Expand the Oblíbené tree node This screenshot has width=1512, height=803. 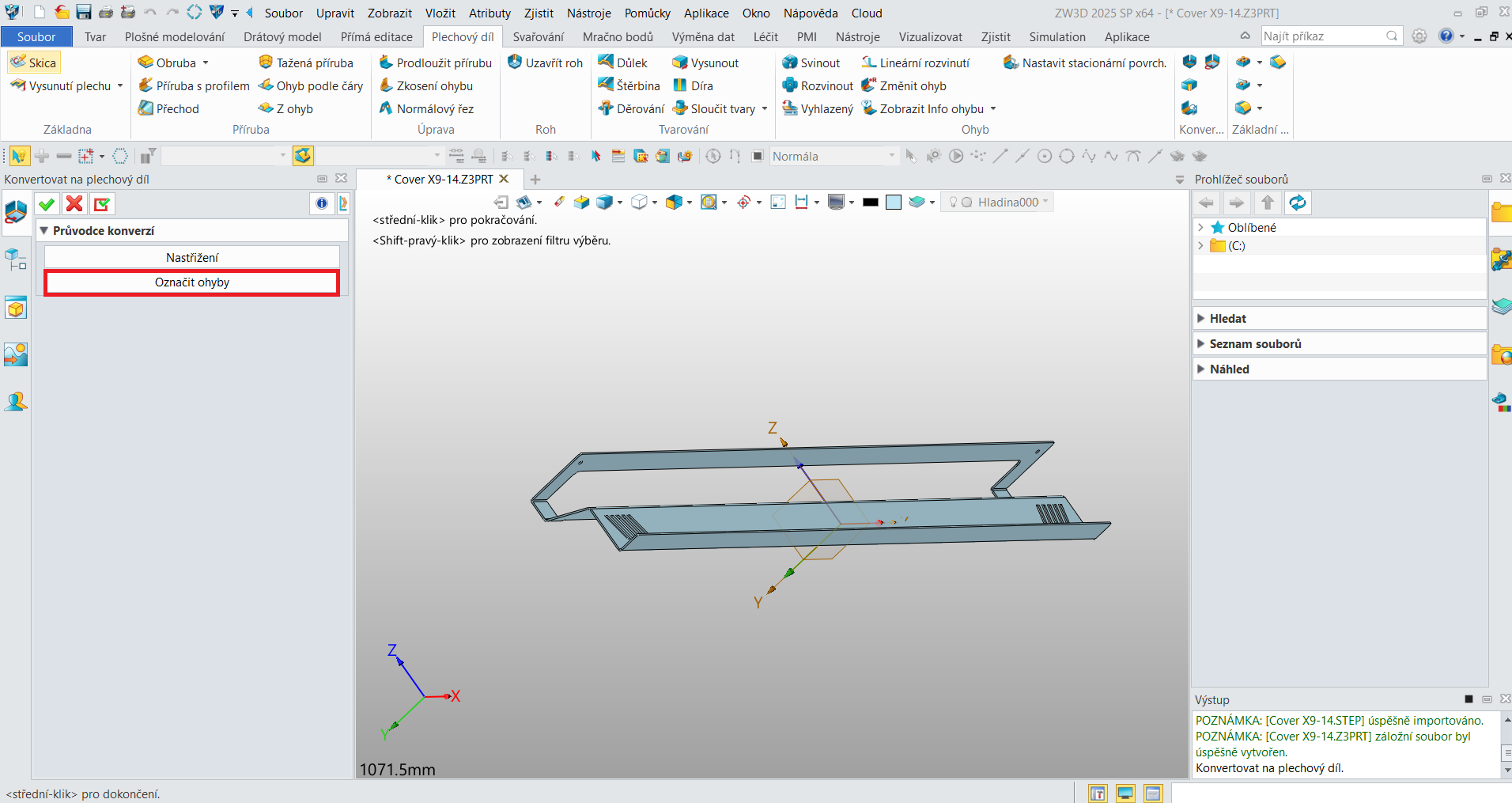coord(1200,227)
